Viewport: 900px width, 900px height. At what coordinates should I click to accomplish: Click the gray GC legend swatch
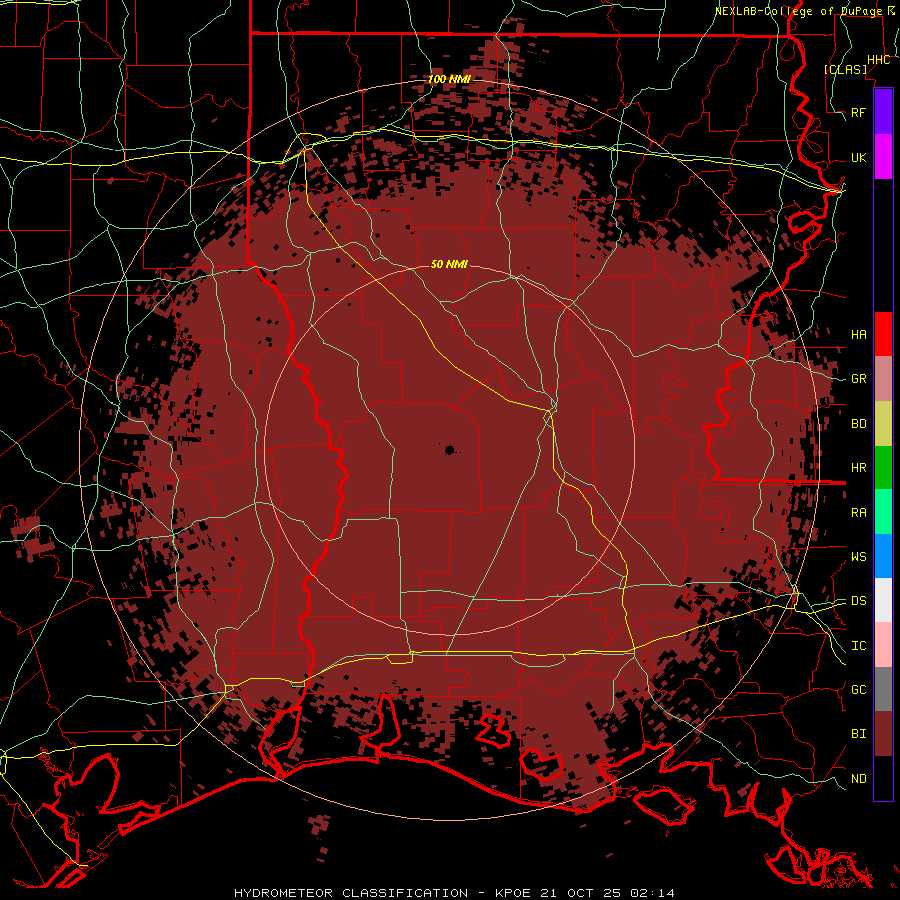[883, 689]
